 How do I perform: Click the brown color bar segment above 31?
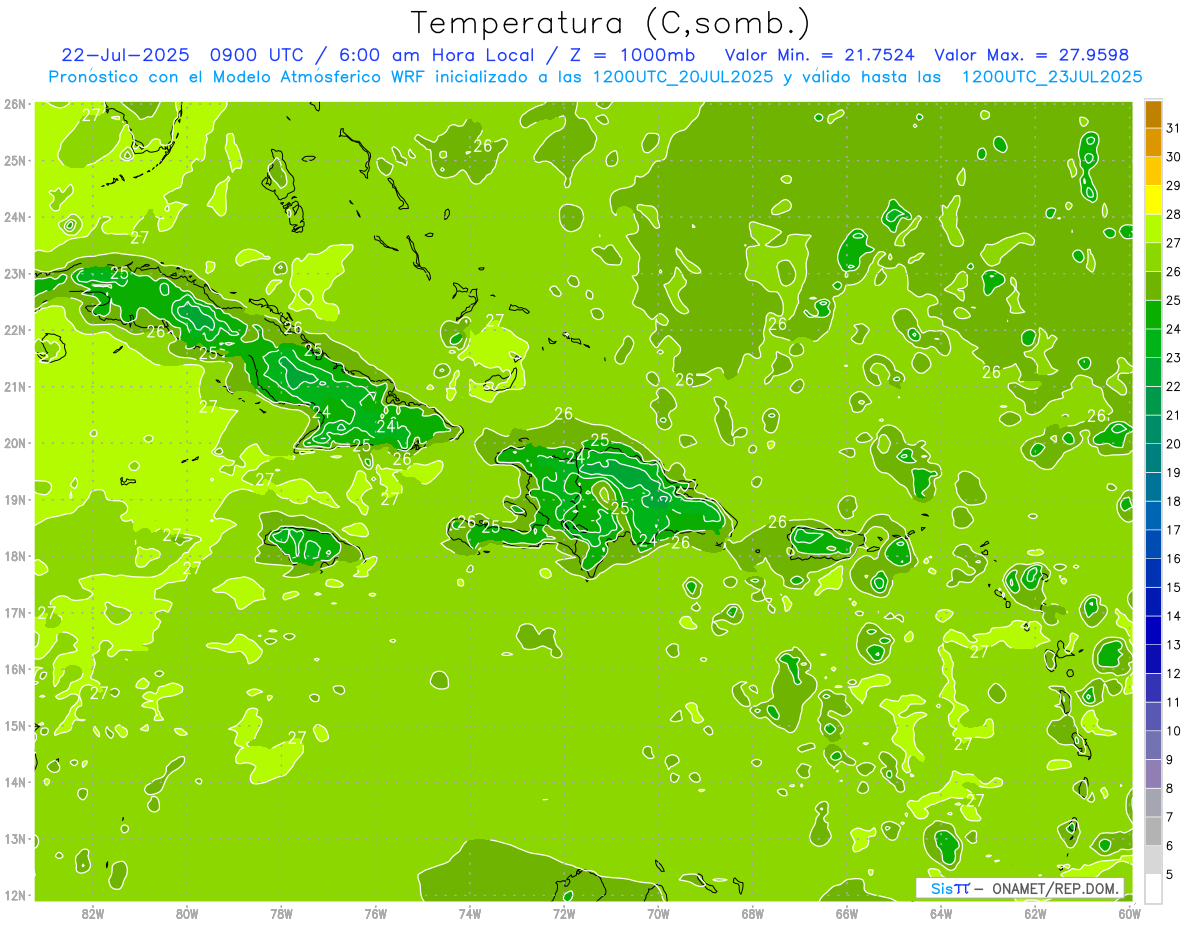1153,114
